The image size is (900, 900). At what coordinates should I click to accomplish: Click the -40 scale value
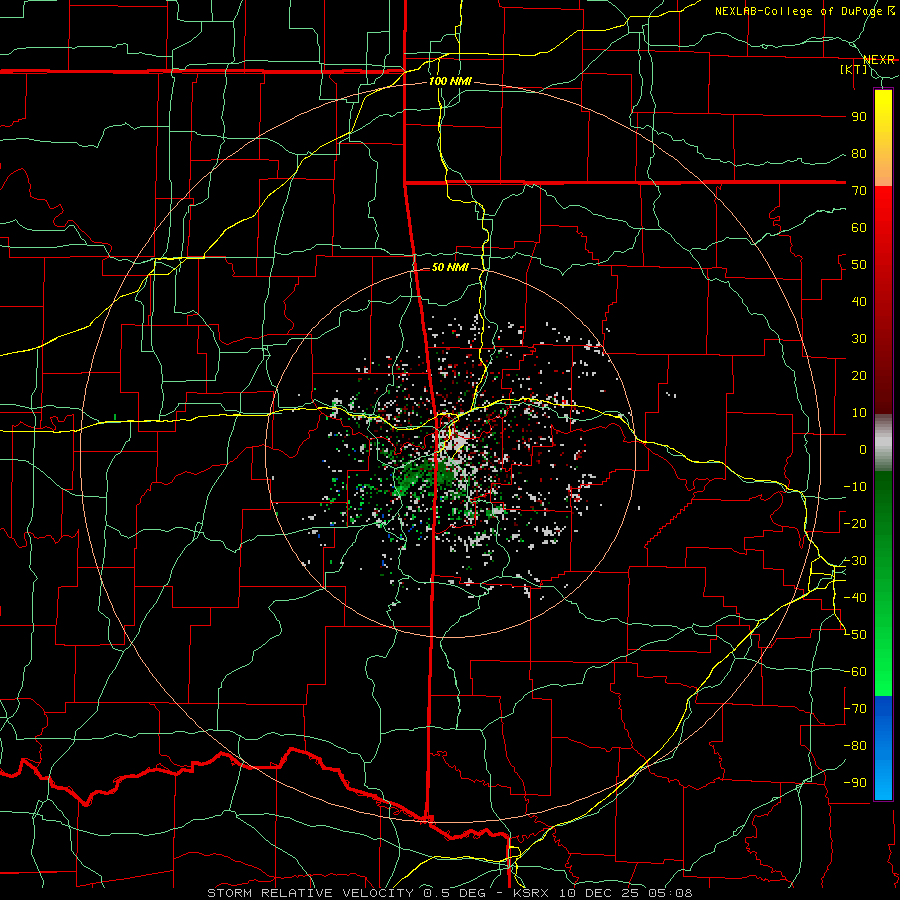coord(855,598)
